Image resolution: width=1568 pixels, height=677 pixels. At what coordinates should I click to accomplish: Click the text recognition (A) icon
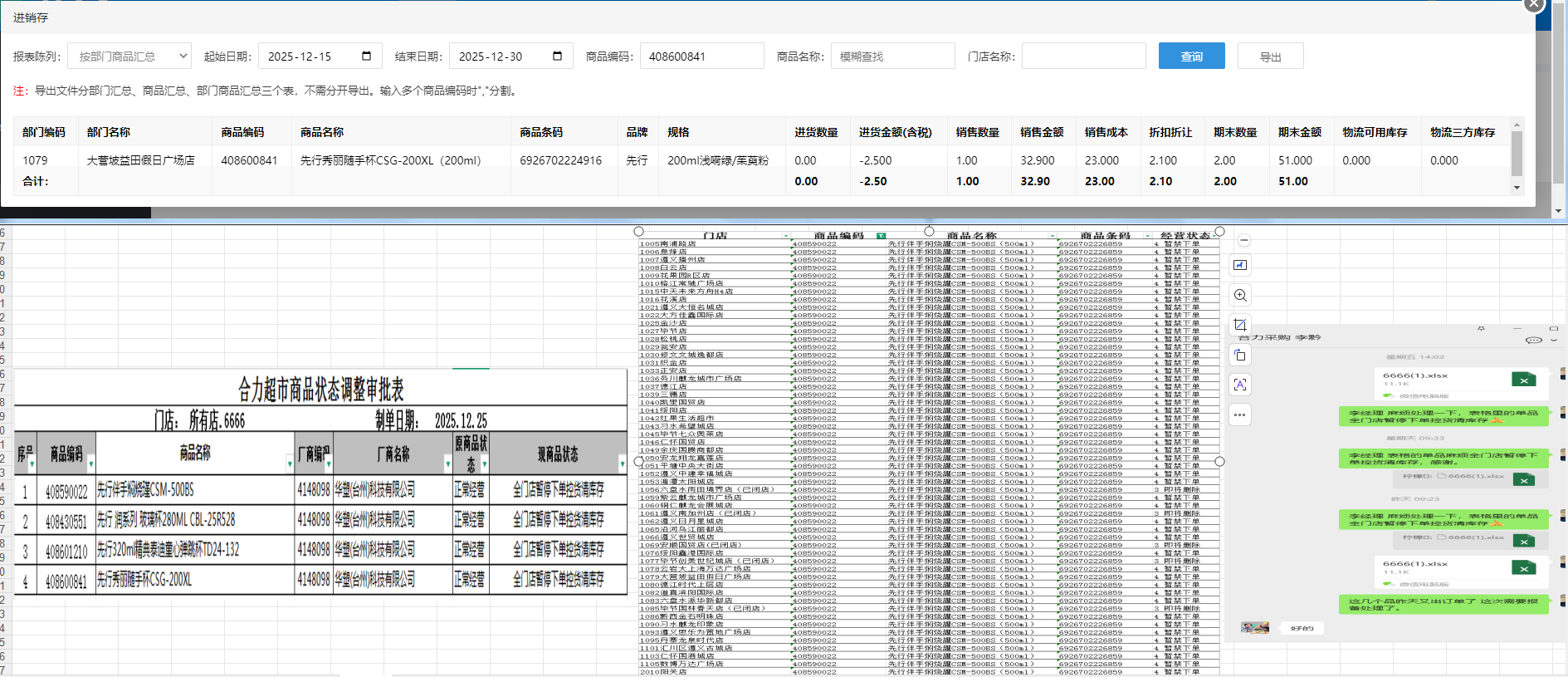1240,385
